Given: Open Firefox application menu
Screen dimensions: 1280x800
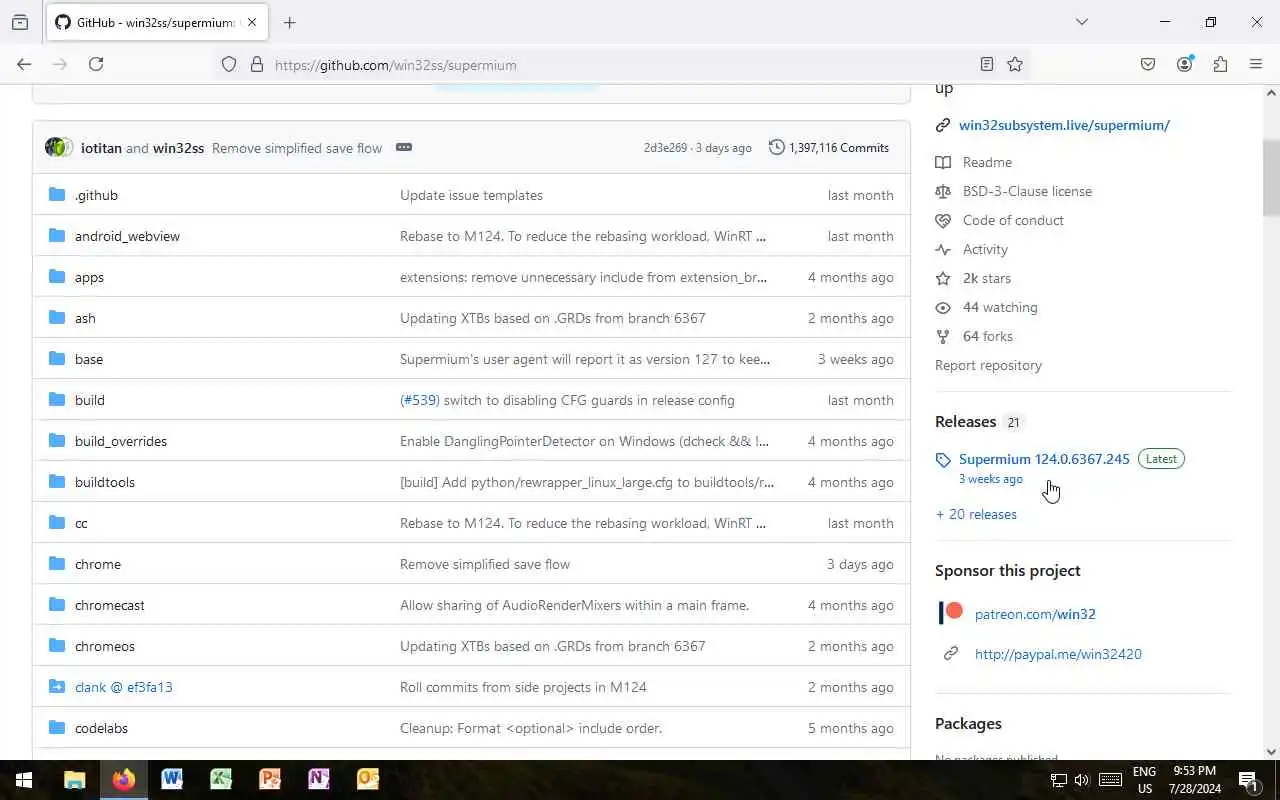Looking at the screenshot, I should pyautogui.click(x=1256, y=64).
